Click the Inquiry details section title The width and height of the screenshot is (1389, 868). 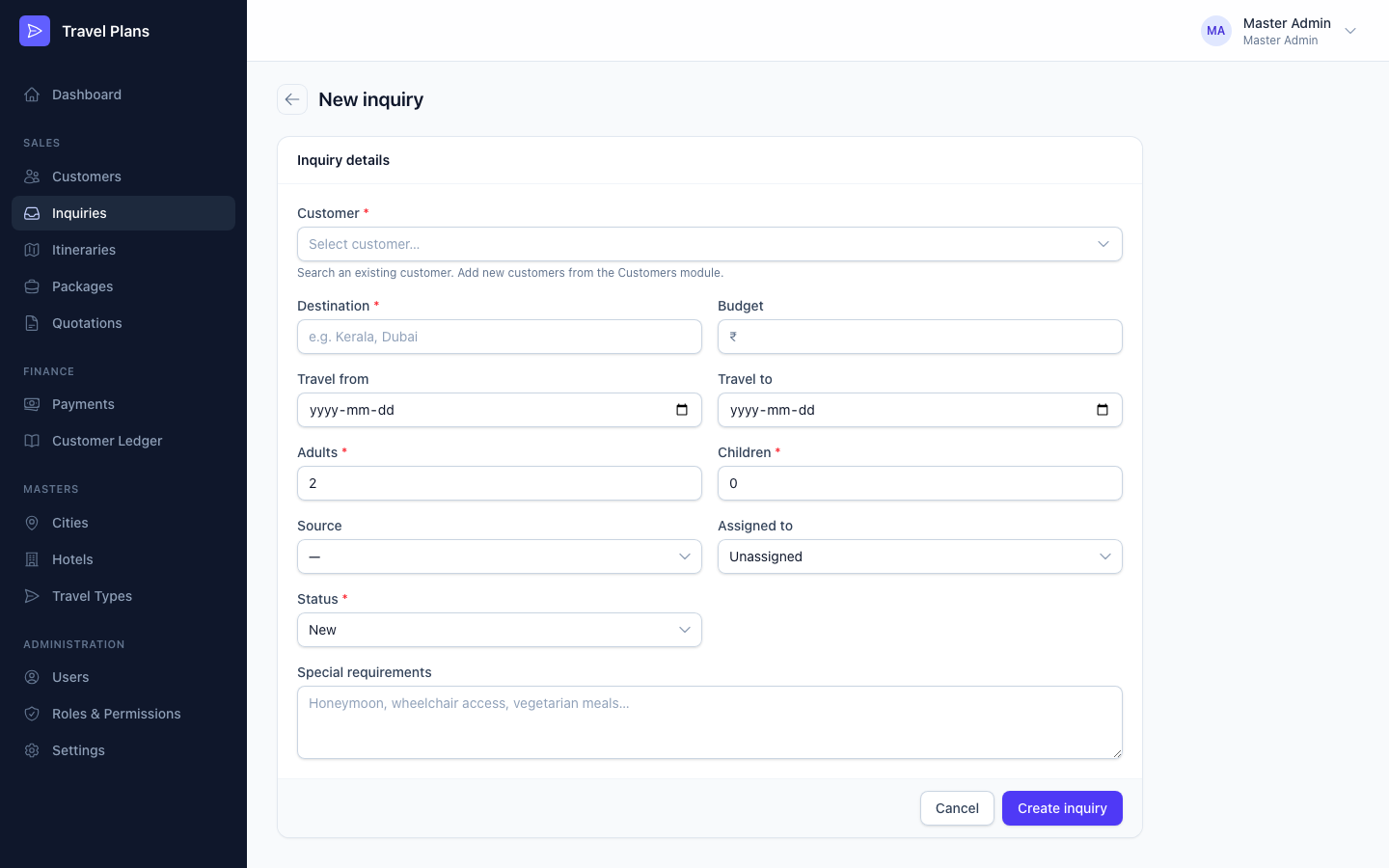(x=343, y=160)
